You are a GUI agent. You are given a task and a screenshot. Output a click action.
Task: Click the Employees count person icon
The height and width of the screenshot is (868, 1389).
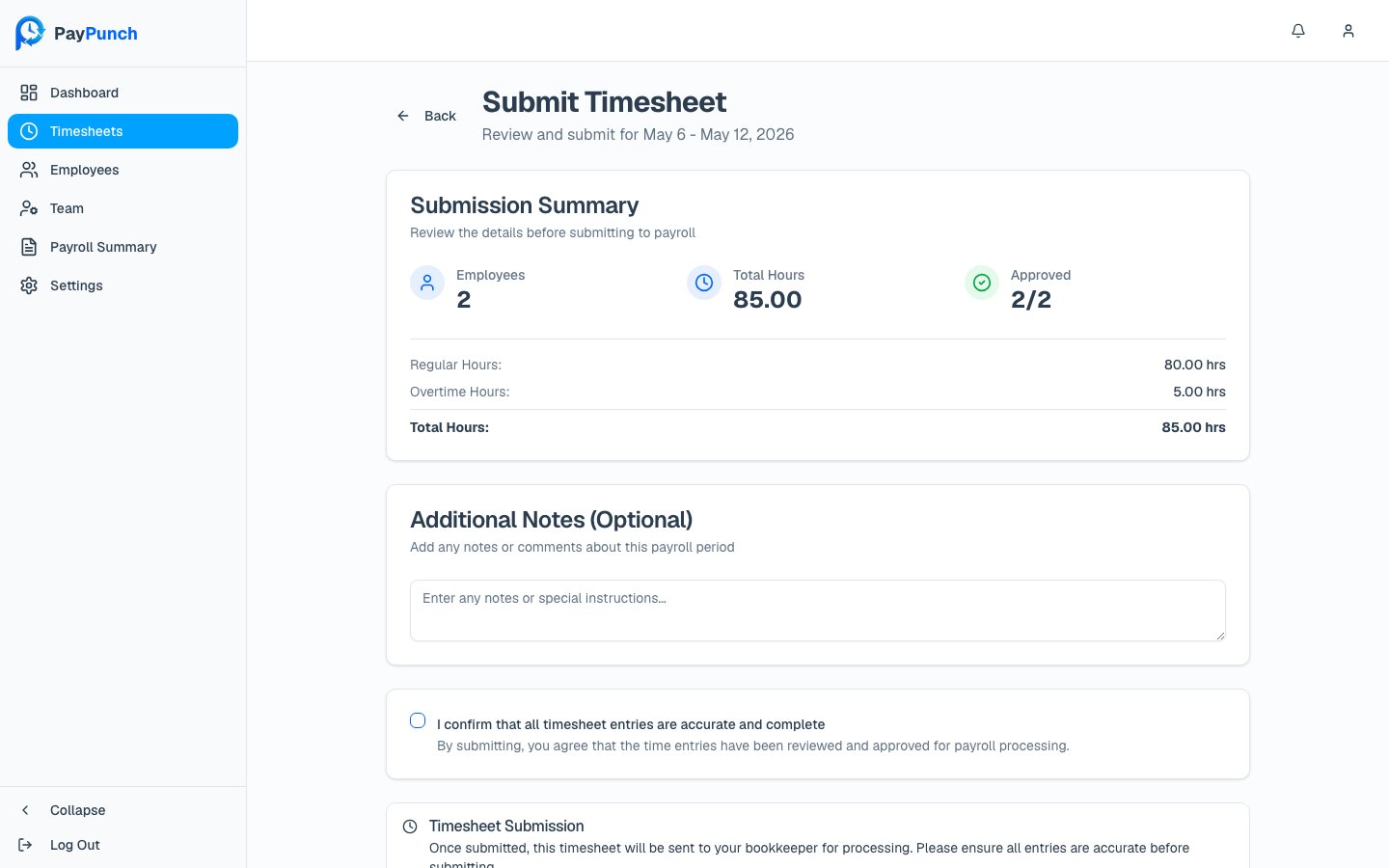click(427, 283)
